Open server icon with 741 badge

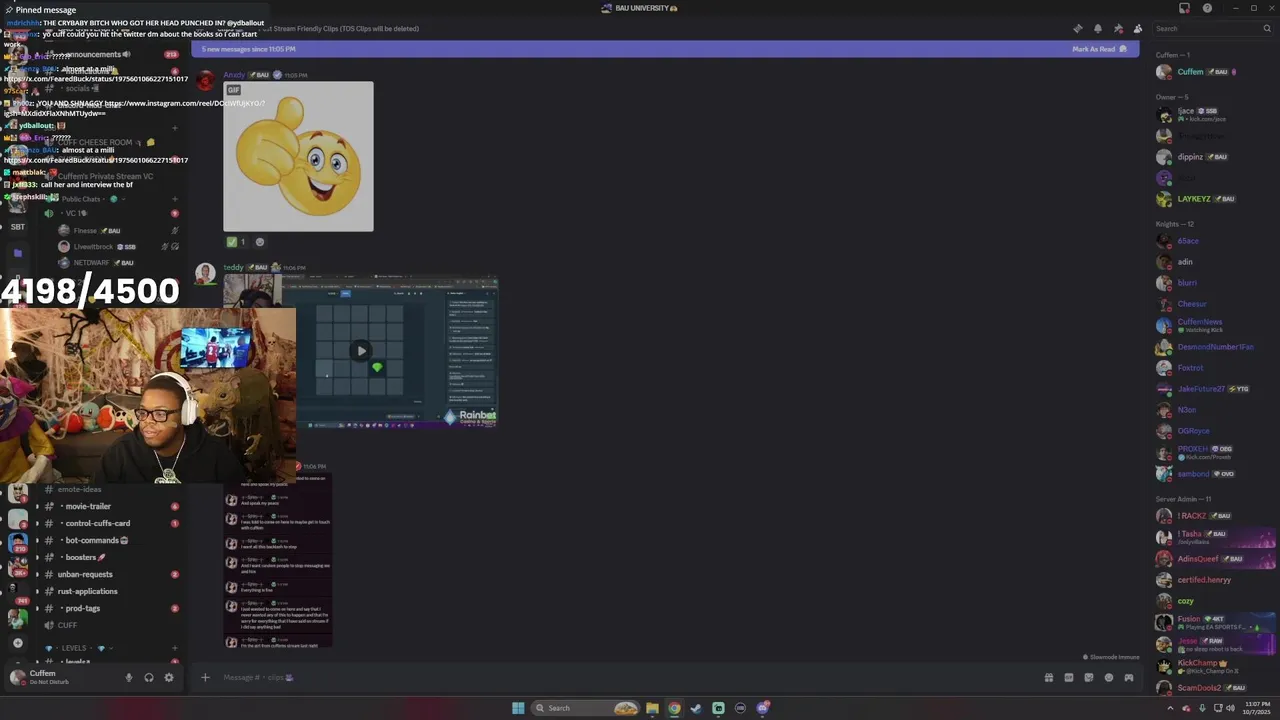pos(17,593)
